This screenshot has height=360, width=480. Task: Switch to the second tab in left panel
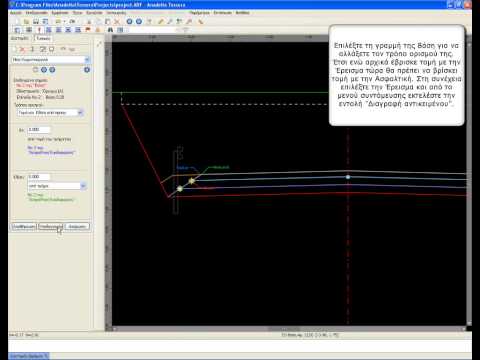coord(43,38)
